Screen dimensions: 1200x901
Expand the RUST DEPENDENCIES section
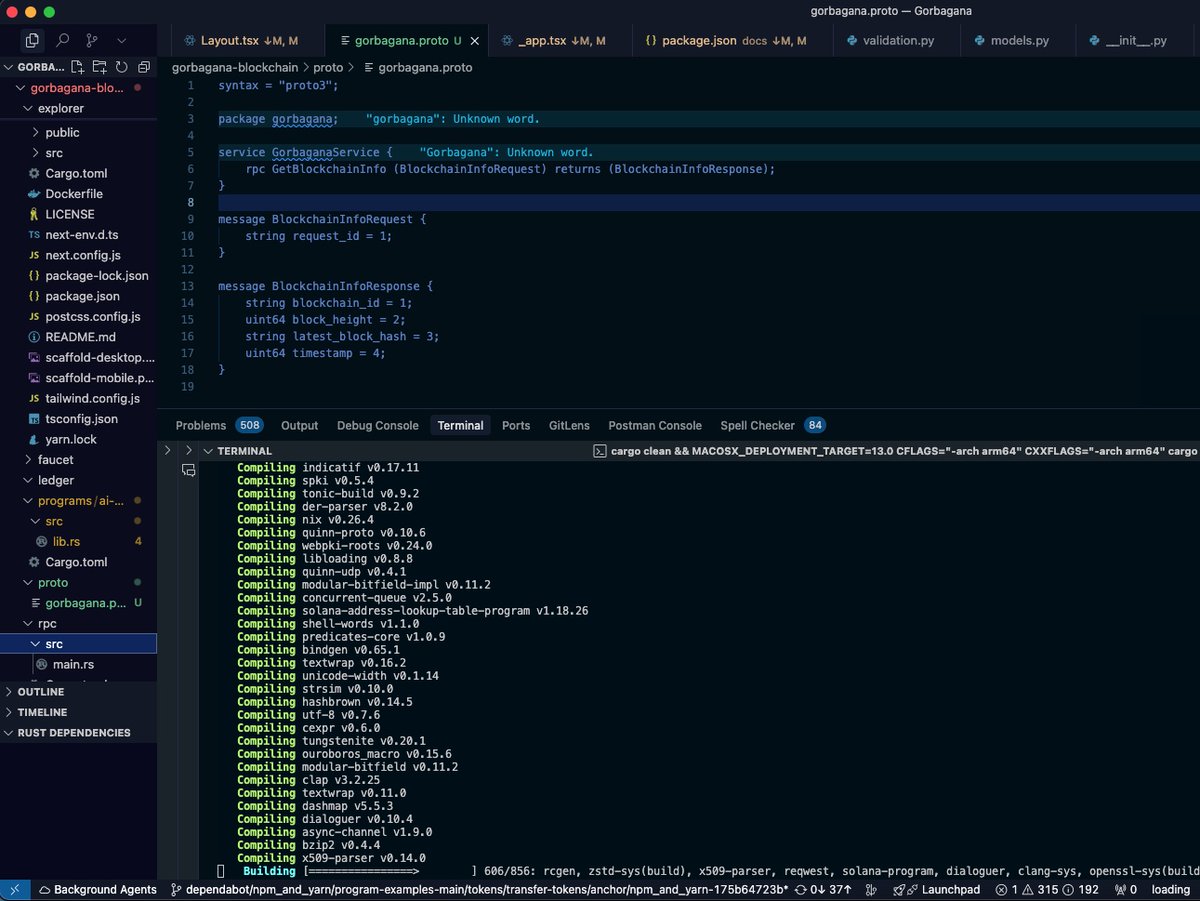point(74,733)
